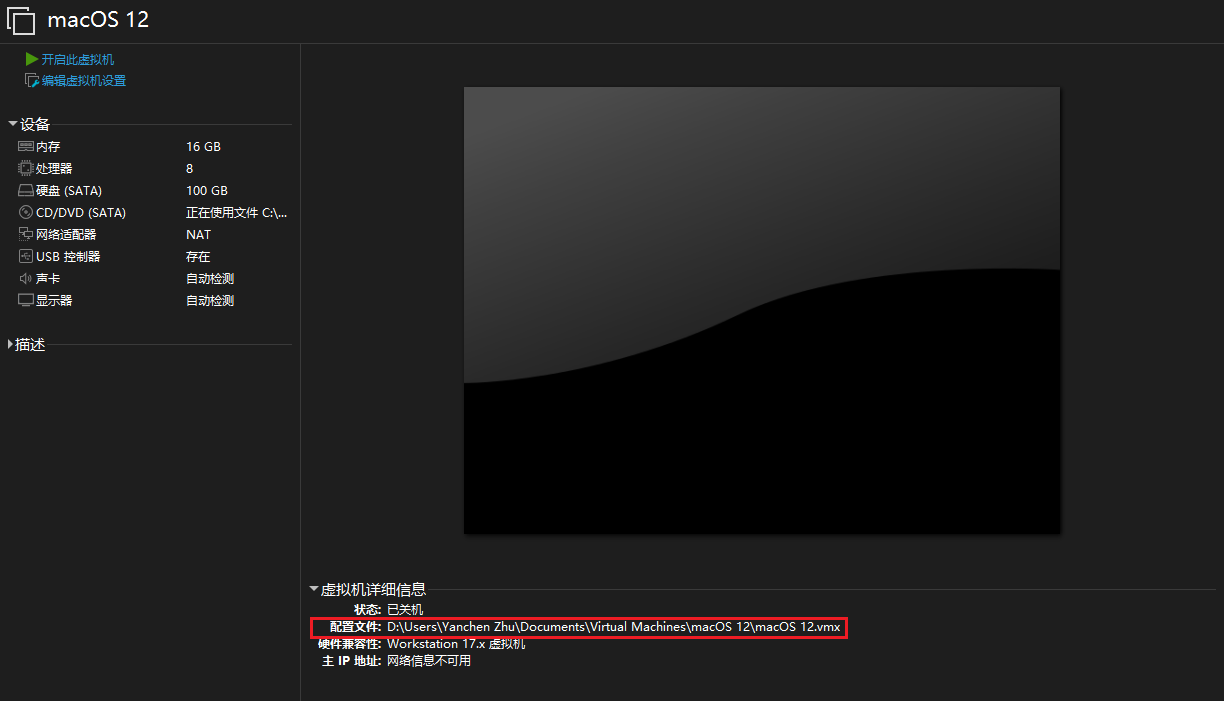This screenshot has width=1224, height=701.
Task: Click the .vmx configuration file path
Action: tap(613, 627)
